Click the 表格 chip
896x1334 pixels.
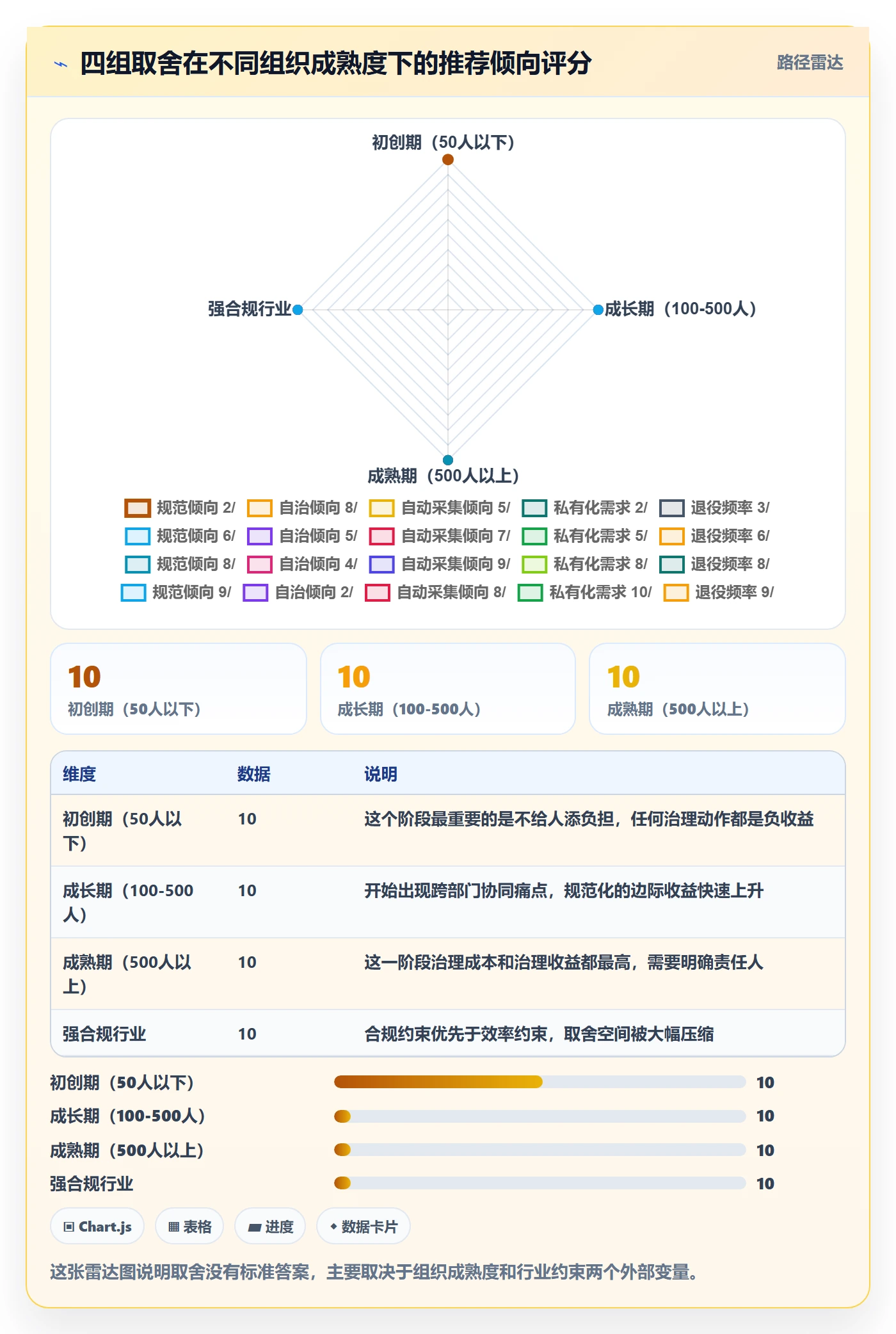[x=189, y=1226]
